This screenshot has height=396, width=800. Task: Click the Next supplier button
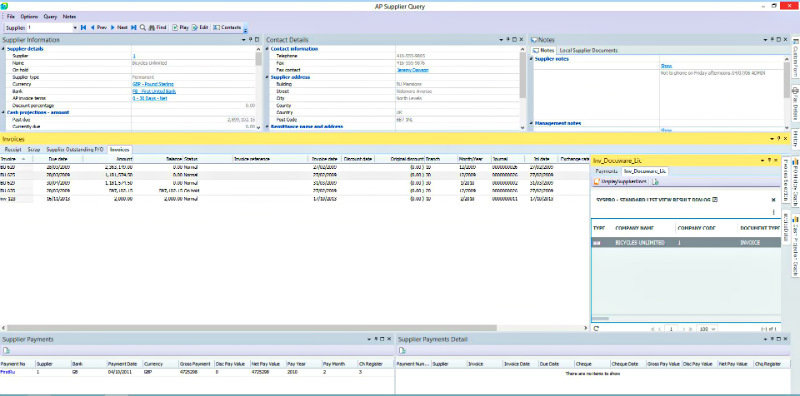pyautogui.click(x=119, y=28)
